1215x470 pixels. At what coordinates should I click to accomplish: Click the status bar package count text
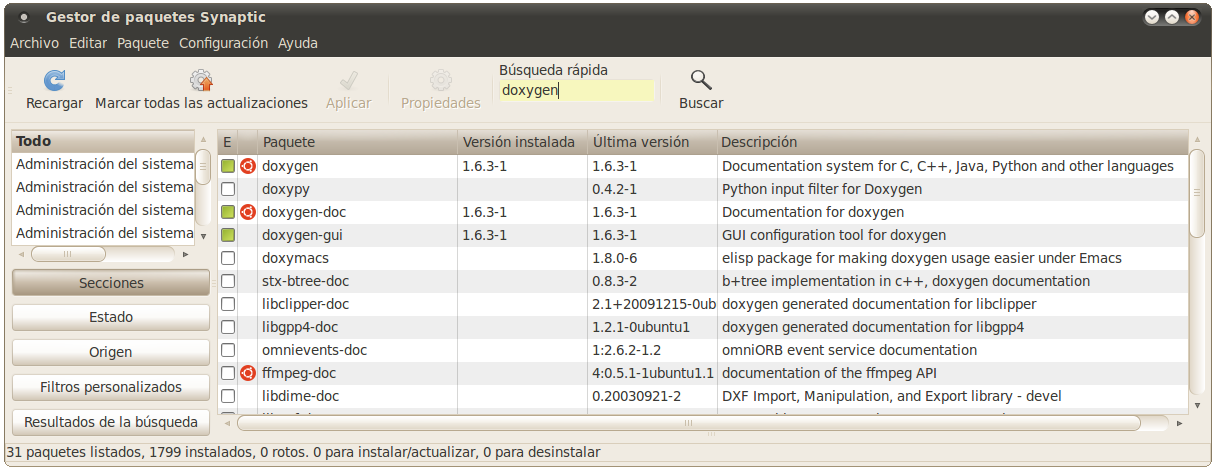point(304,452)
